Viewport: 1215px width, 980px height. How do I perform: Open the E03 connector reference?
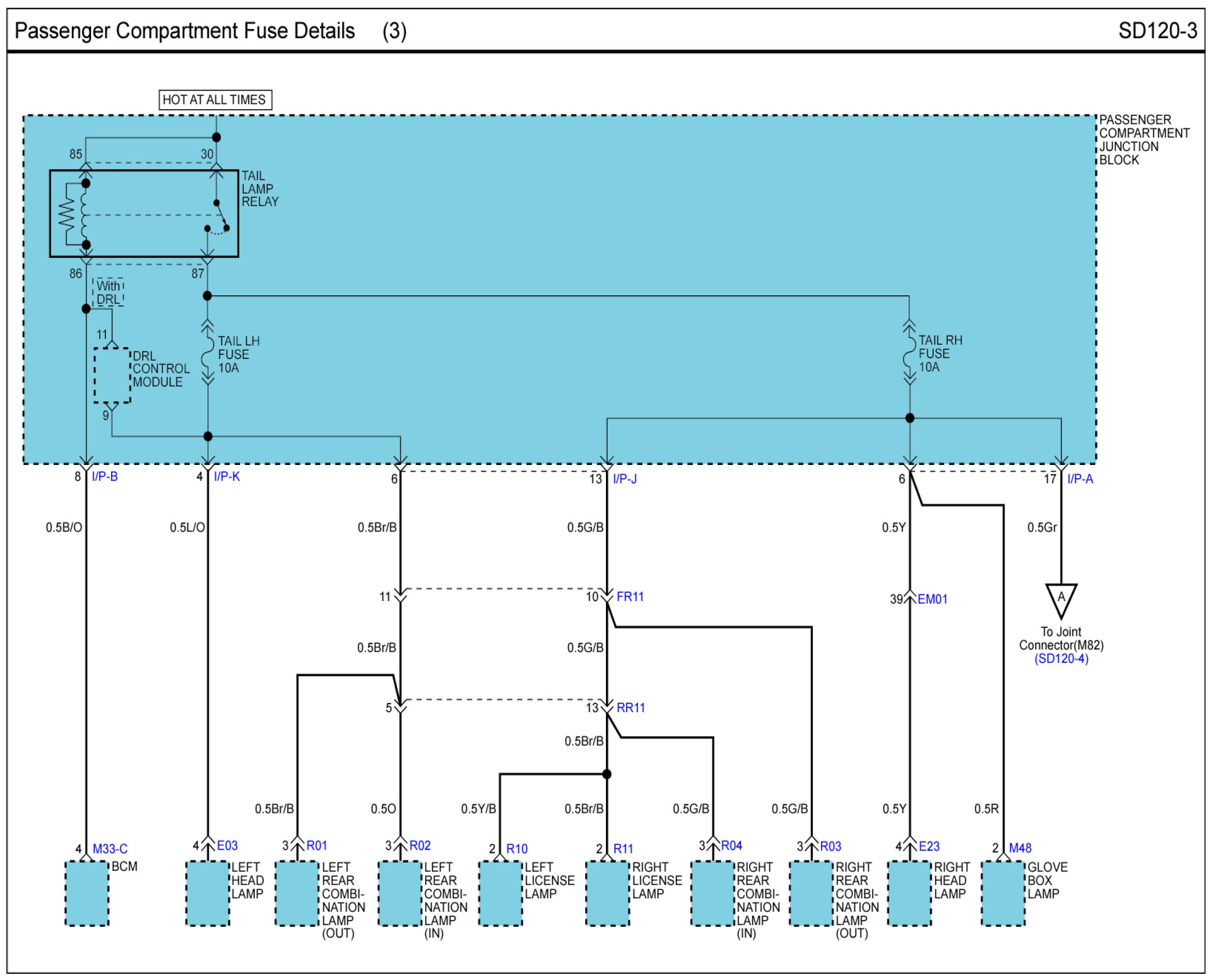coord(227,845)
